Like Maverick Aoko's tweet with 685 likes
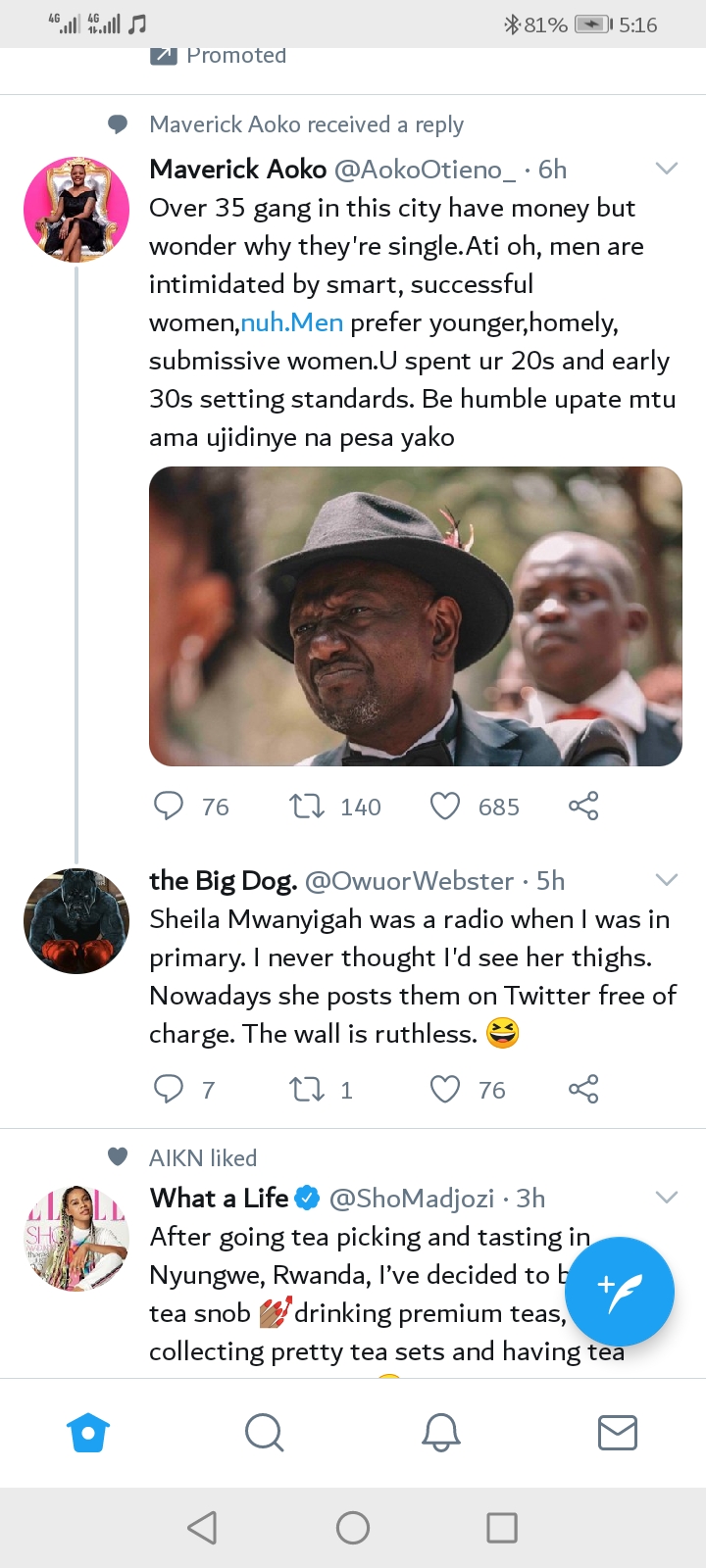The height and width of the screenshot is (1568, 706). pos(445,807)
